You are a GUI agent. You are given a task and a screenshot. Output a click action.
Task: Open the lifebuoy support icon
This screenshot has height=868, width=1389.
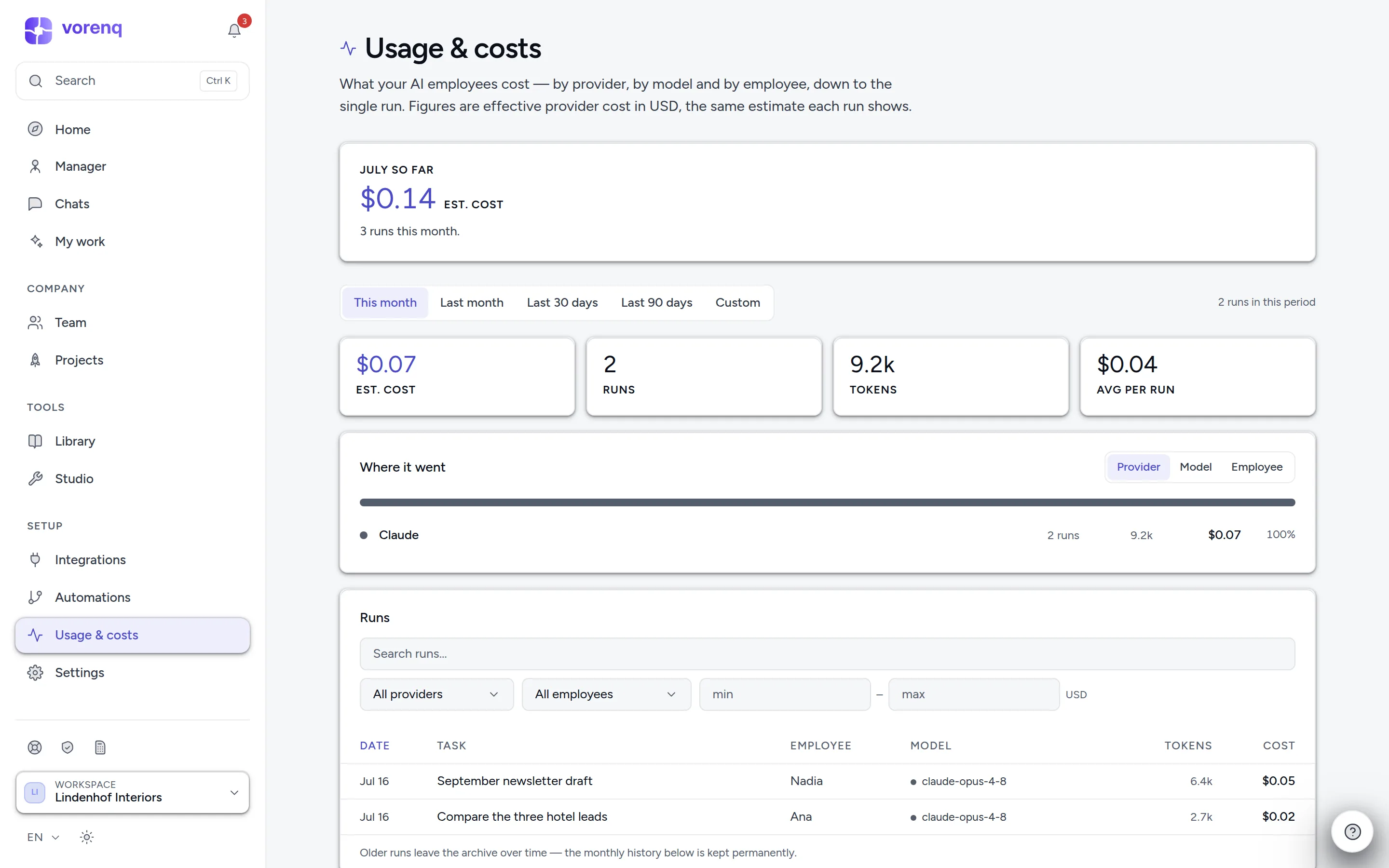click(34, 747)
